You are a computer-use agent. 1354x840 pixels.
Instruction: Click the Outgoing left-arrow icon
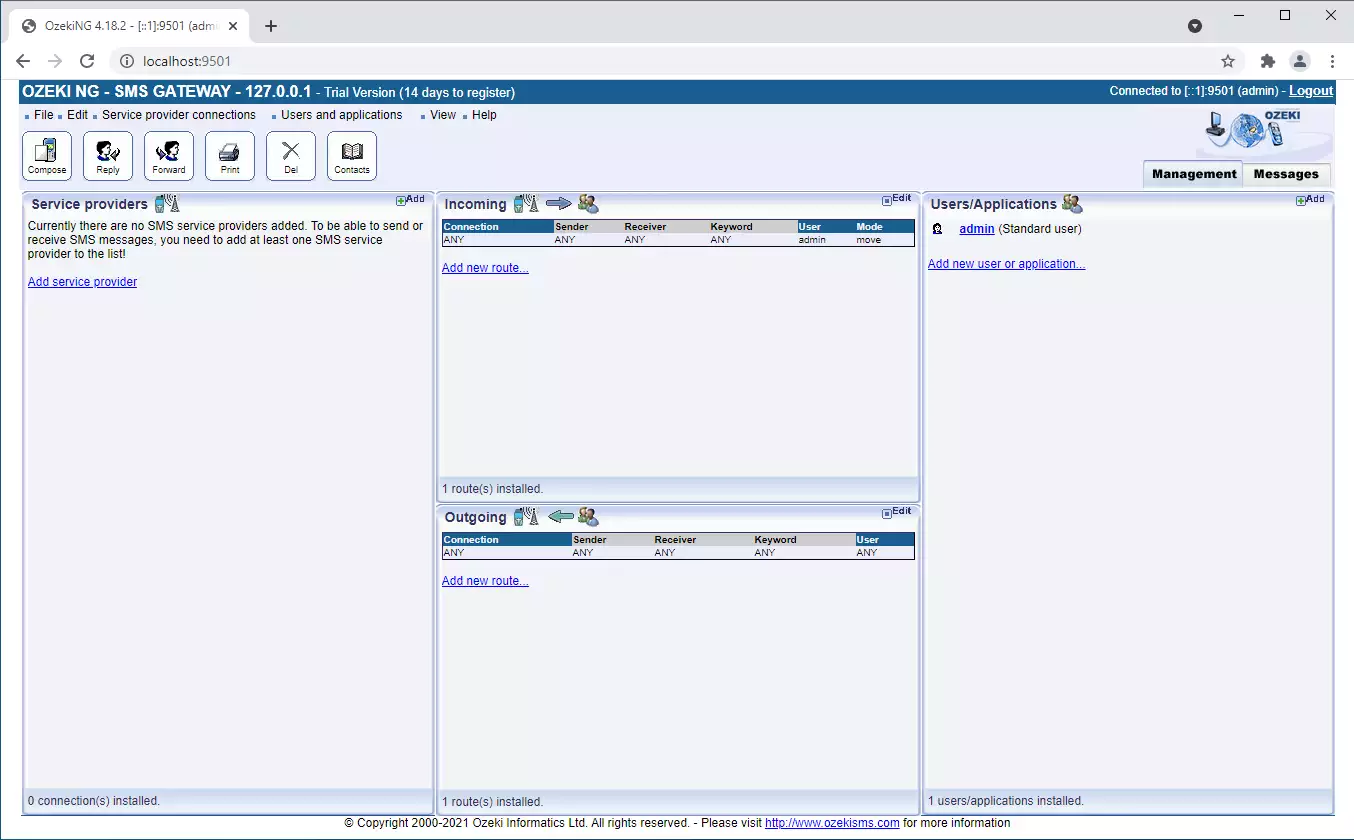pyautogui.click(x=561, y=517)
